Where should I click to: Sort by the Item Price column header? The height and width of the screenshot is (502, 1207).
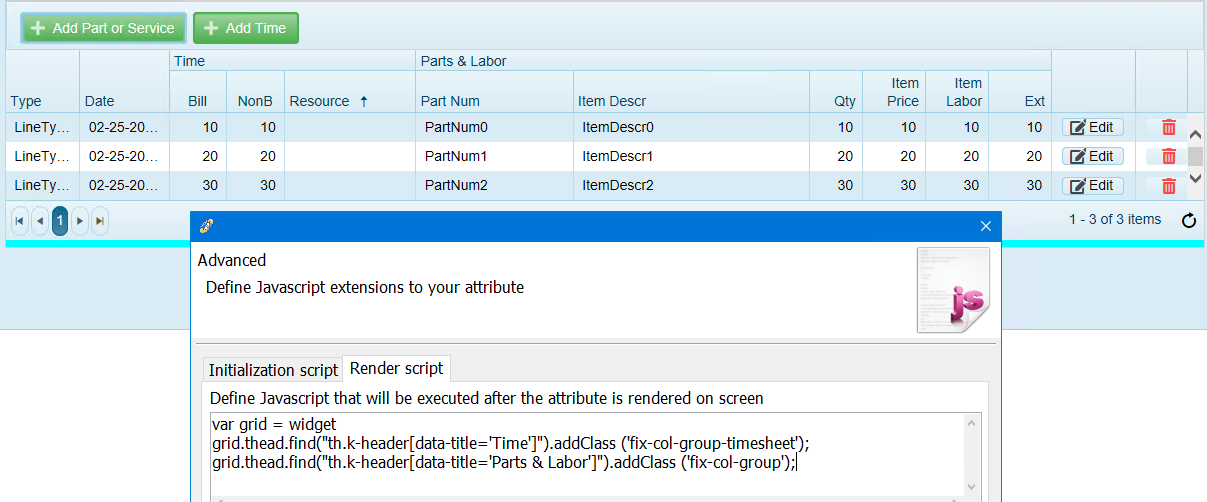pos(894,92)
